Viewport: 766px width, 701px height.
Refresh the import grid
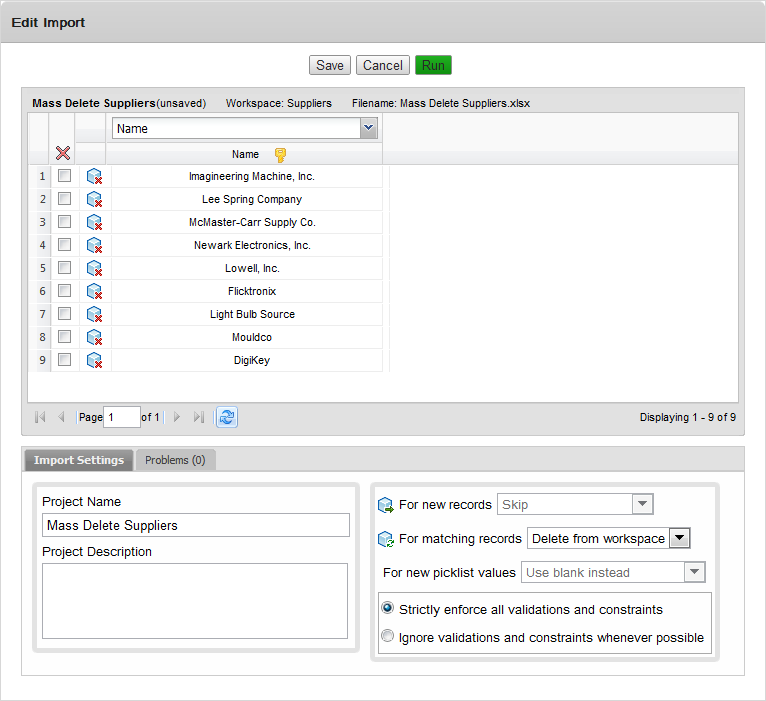click(x=227, y=417)
